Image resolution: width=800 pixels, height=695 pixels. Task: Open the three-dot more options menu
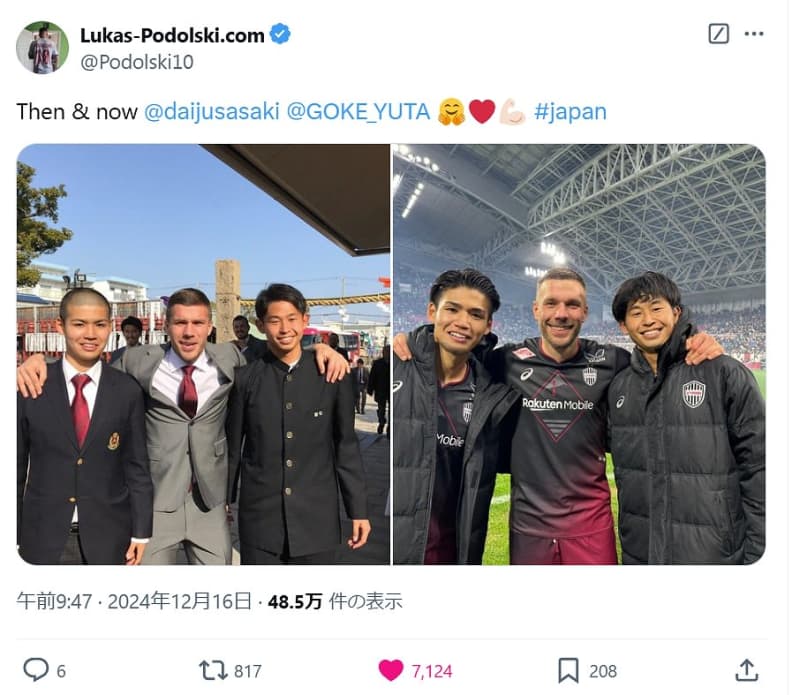[x=754, y=34]
